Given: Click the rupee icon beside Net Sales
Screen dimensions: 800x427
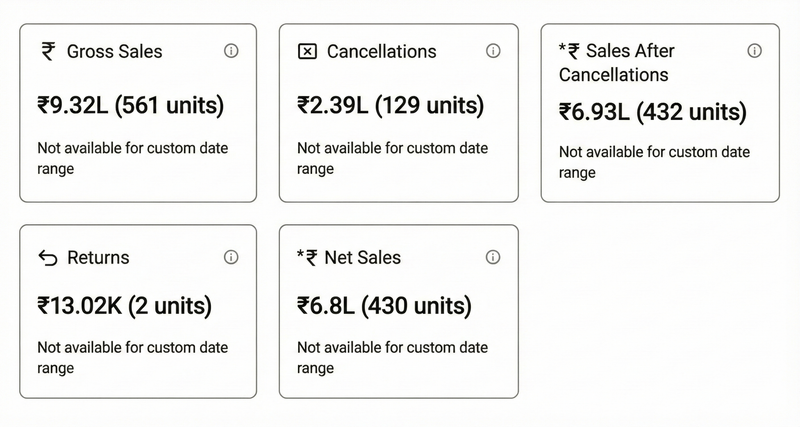Looking at the screenshot, I should pos(311,258).
